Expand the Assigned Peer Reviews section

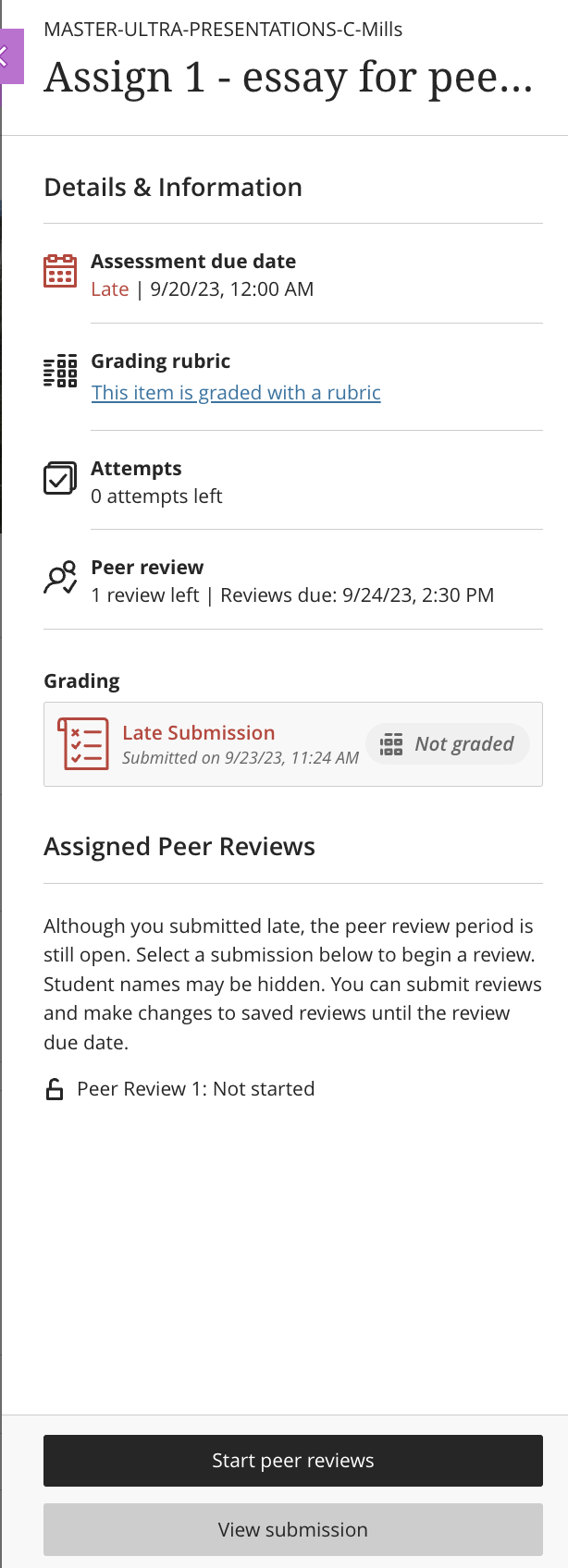click(x=179, y=846)
